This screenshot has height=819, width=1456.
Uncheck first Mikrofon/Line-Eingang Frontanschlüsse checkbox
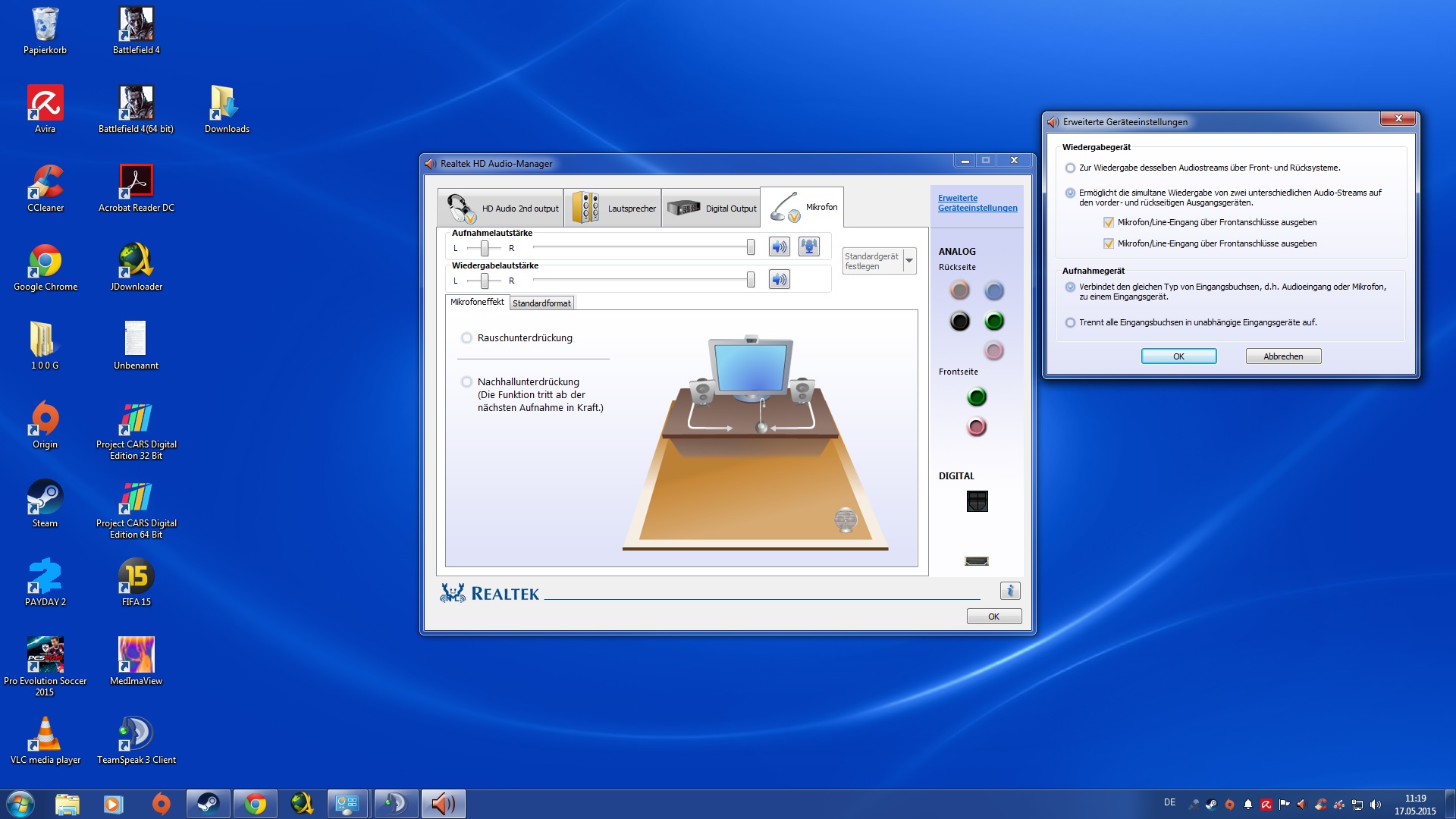pos(1109,222)
